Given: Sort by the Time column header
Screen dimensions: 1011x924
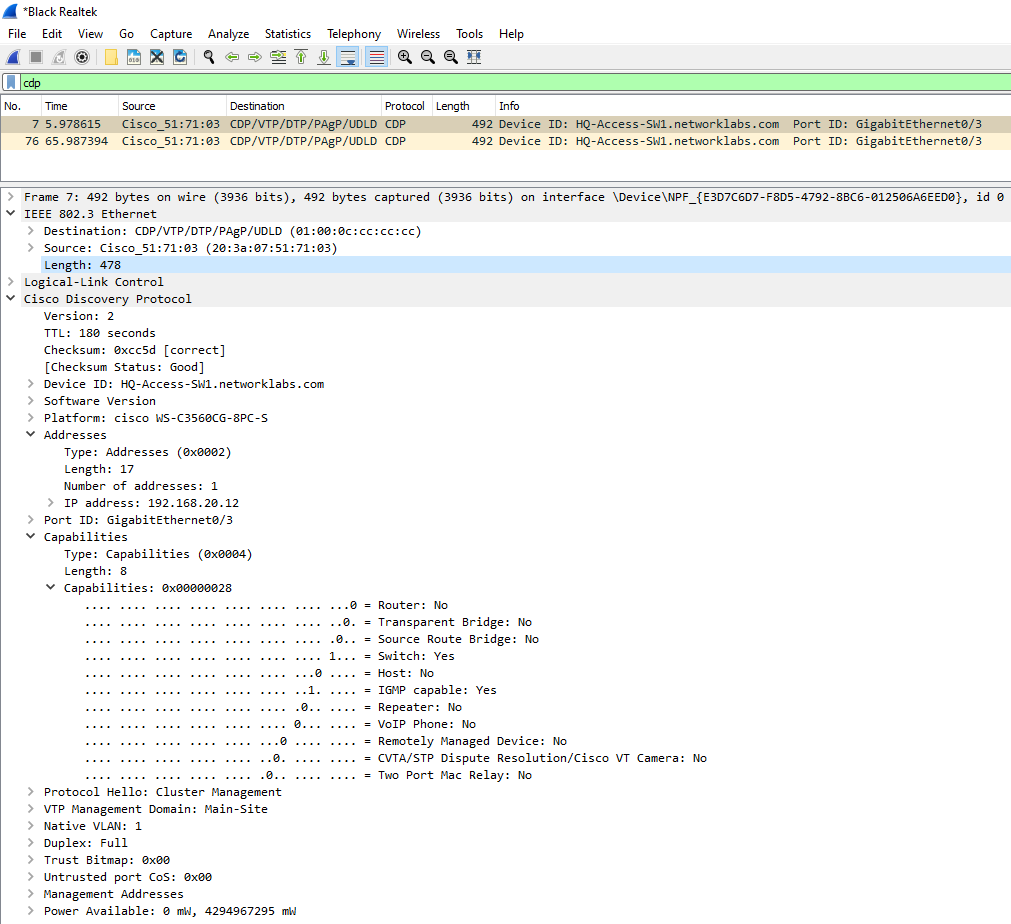Looking at the screenshot, I should (x=79, y=106).
